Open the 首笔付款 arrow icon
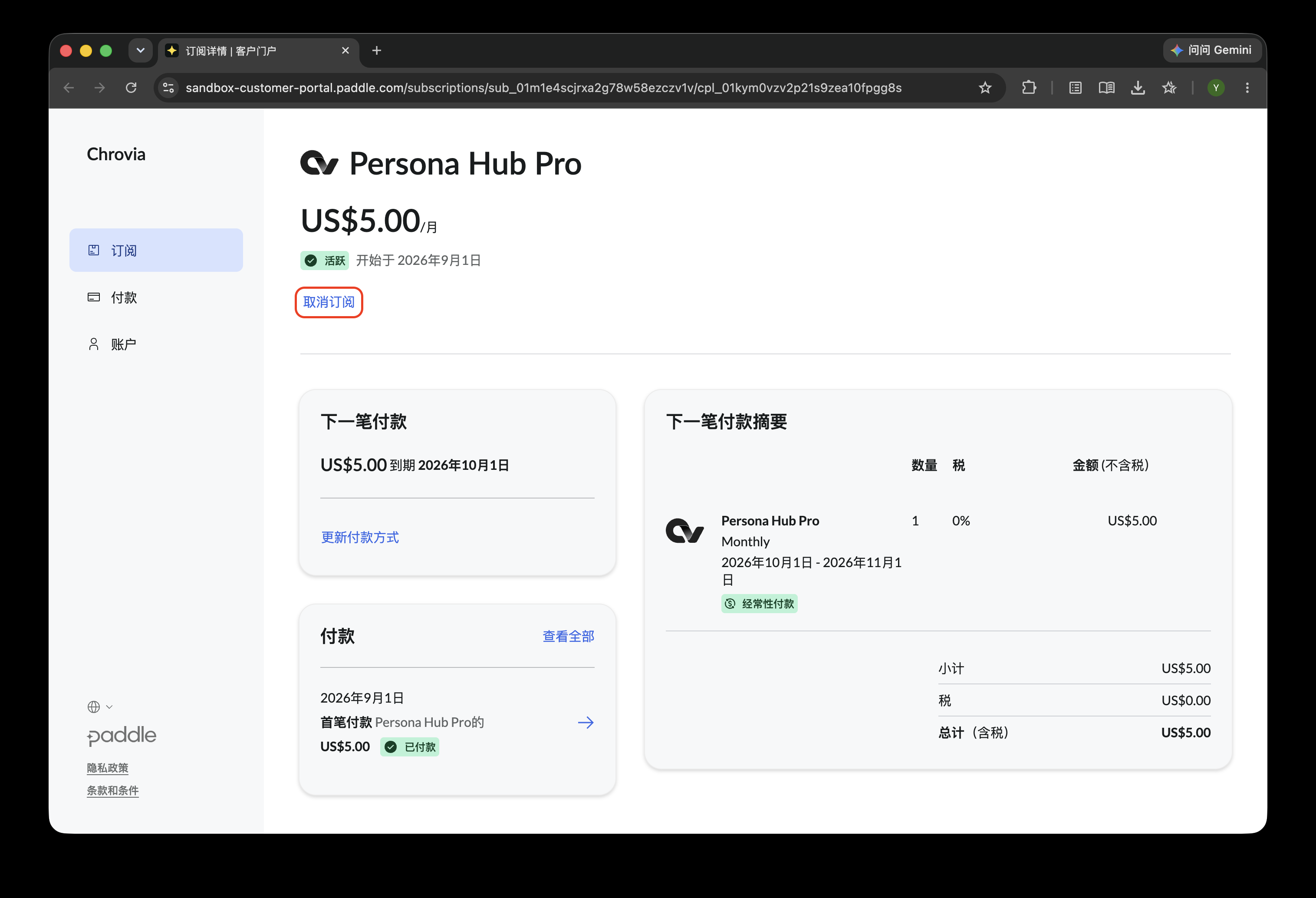Image resolution: width=1316 pixels, height=898 pixels. pos(586,722)
